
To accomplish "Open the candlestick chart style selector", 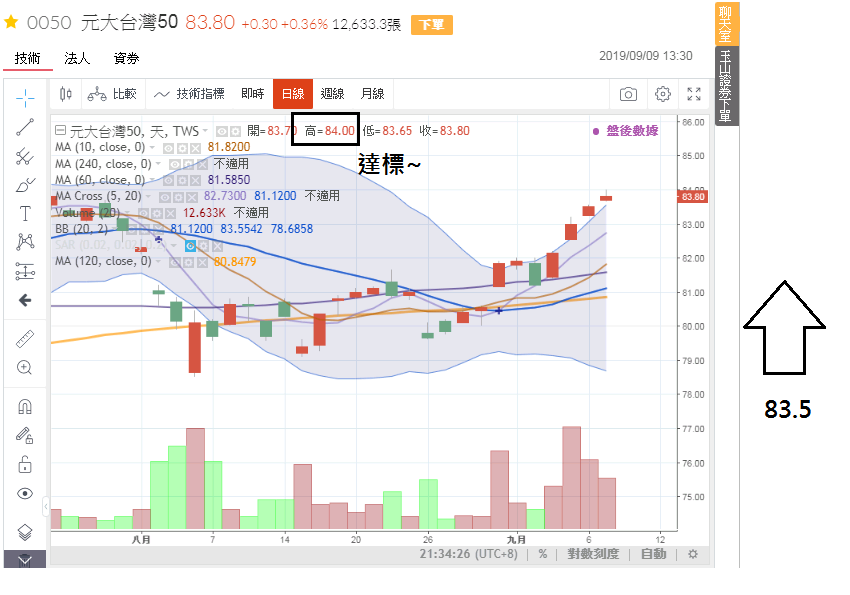I will (x=65, y=94).
